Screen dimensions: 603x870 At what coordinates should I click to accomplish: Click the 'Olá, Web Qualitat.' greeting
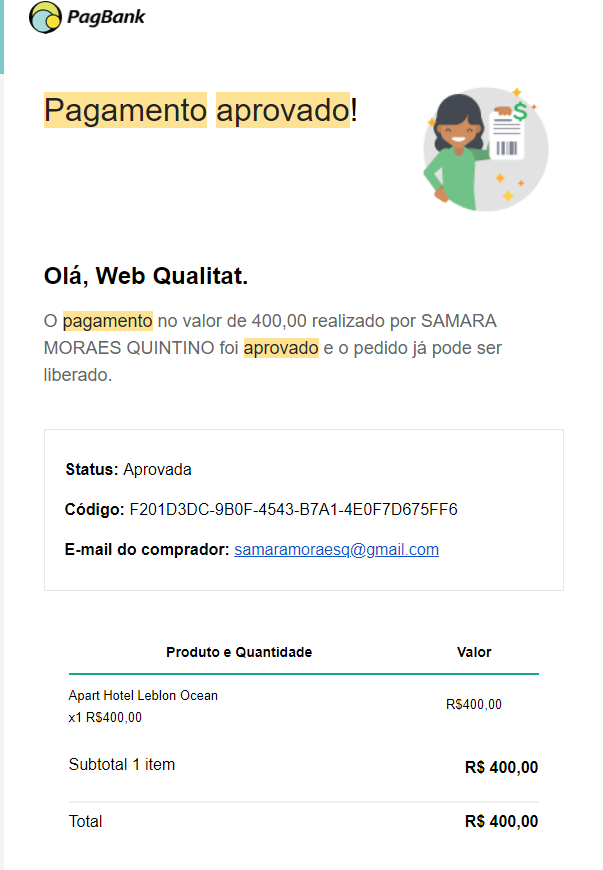146,276
